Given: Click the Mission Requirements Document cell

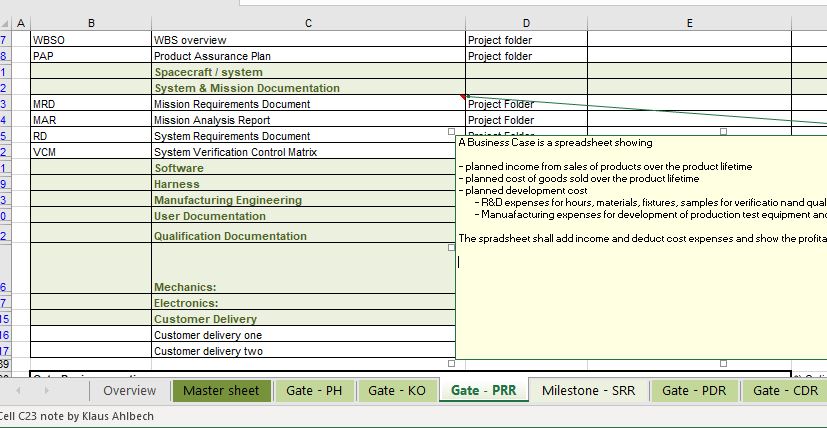Looking at the screenshot, I should (x=309, y=104).
